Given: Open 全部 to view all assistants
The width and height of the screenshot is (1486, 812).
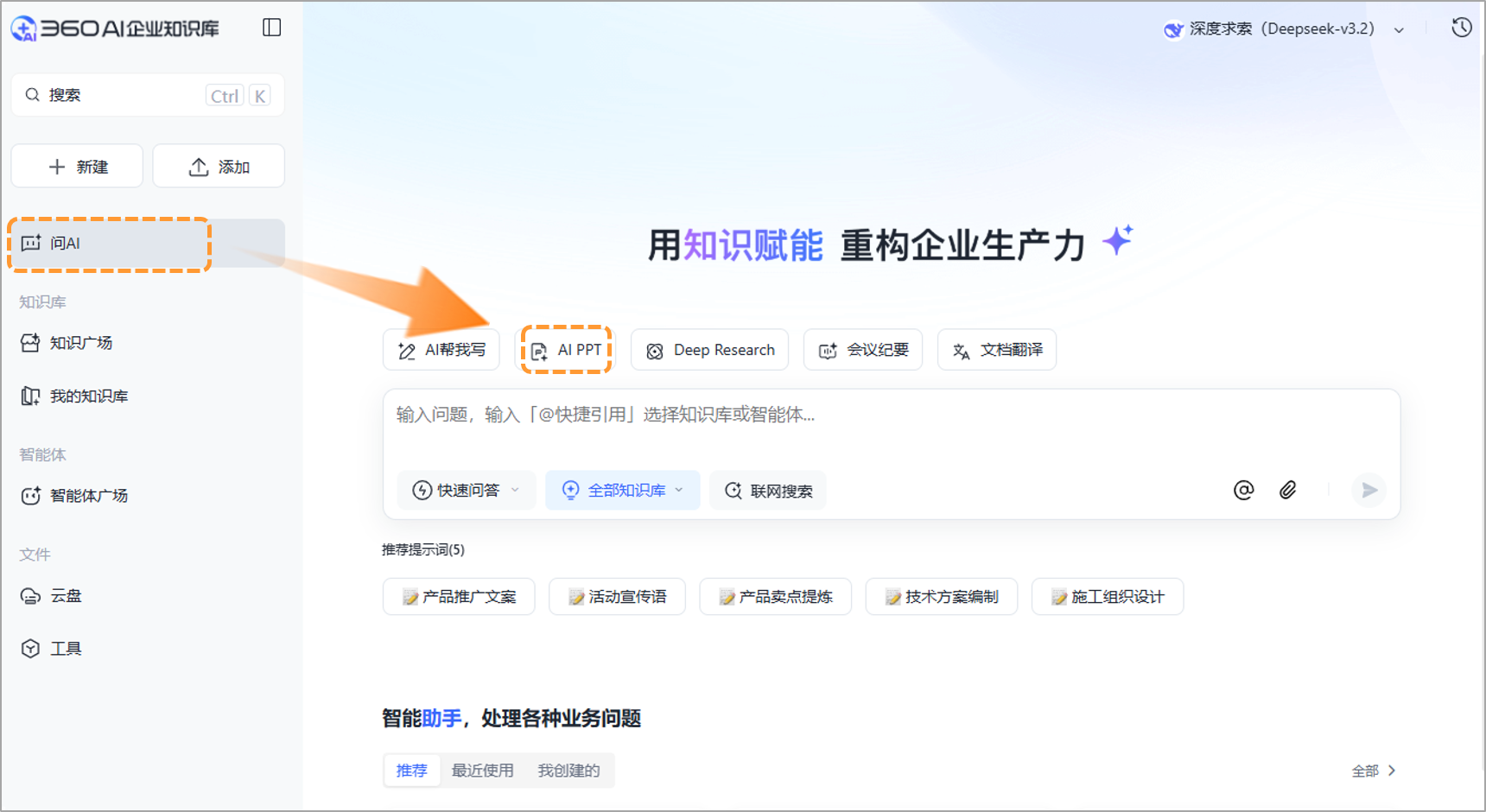Looking at the screenshot, I should 1373,770.
